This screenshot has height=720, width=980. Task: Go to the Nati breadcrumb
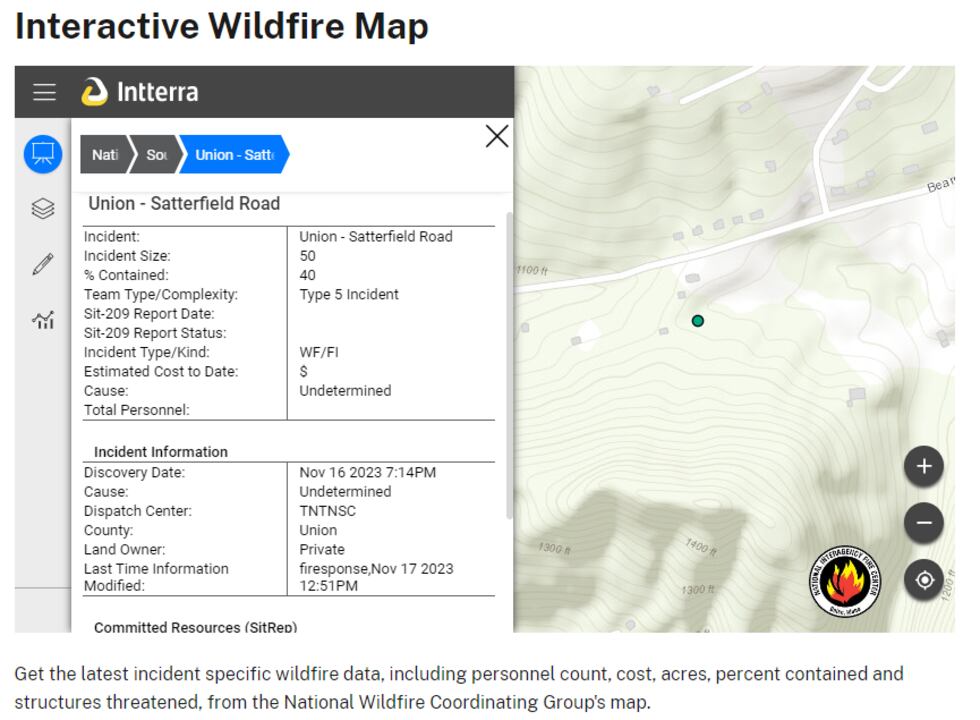coord(105,154)
